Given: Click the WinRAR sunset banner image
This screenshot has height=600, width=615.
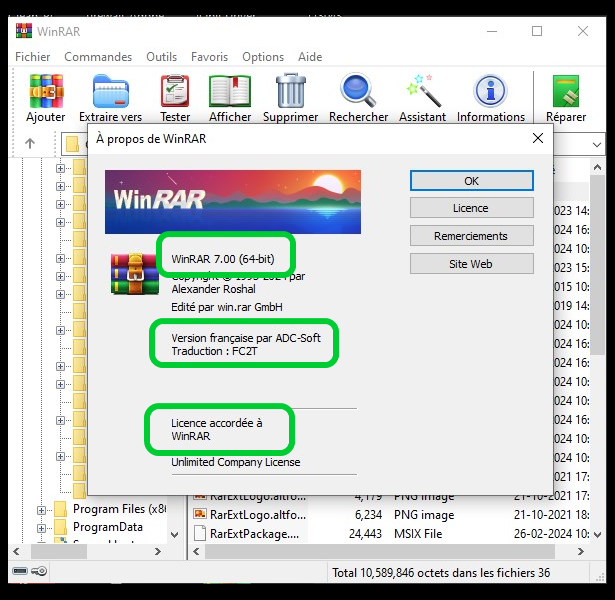Looking at the screenshot, I should (x=233, y=202).
